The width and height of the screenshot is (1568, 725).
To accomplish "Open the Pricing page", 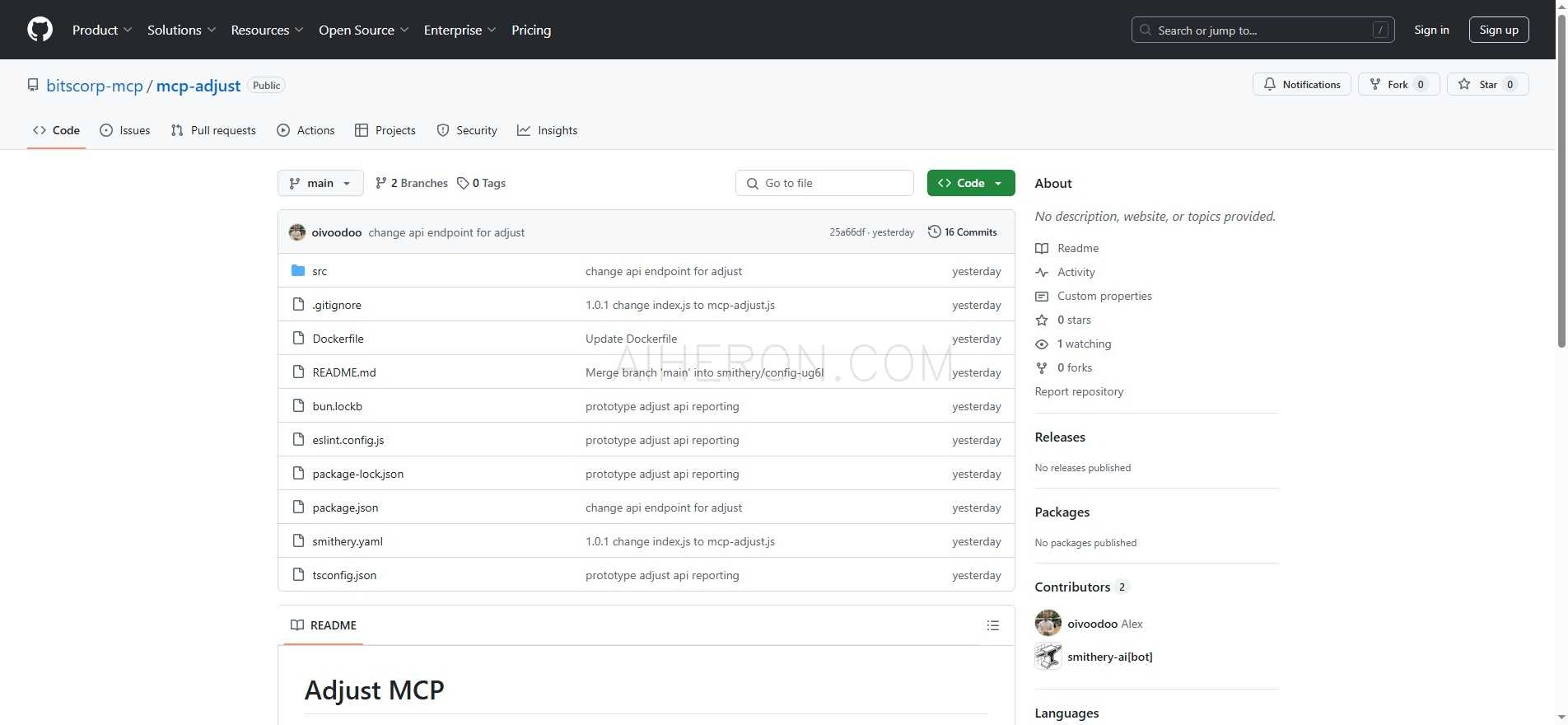I will (x=531, y=30).
